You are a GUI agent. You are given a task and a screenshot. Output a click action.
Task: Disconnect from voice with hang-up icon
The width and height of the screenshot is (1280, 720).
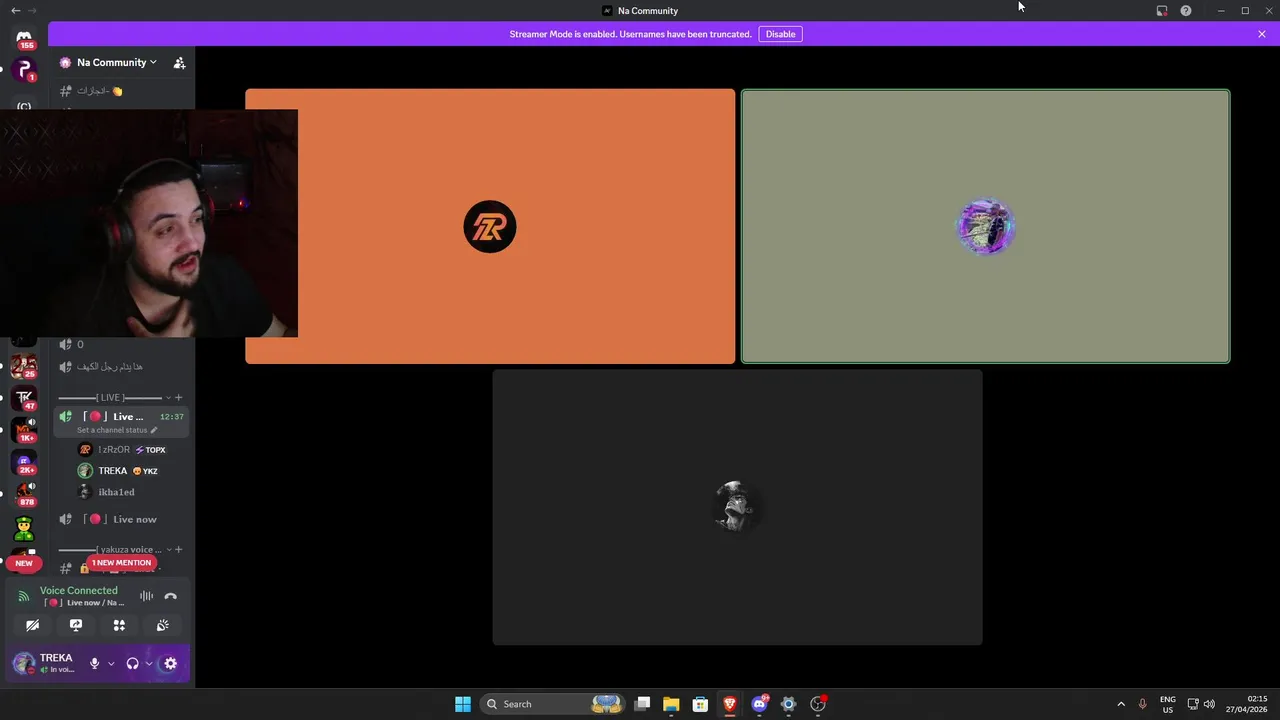click(x=170, y=596)
